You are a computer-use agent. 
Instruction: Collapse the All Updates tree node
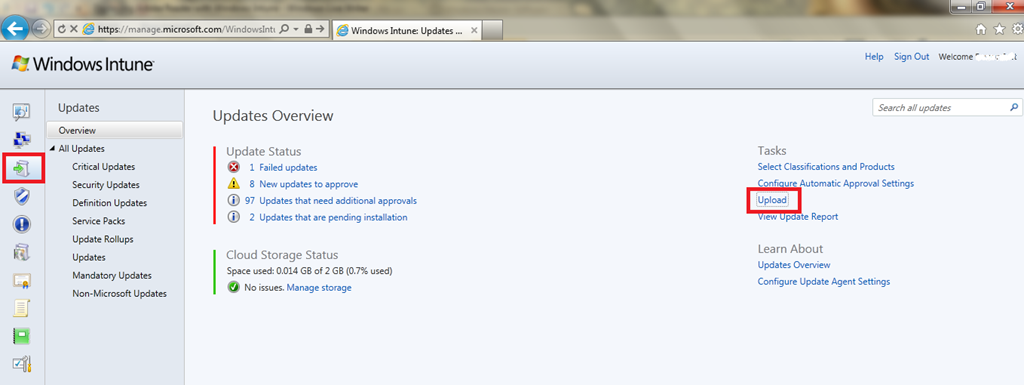52,149
